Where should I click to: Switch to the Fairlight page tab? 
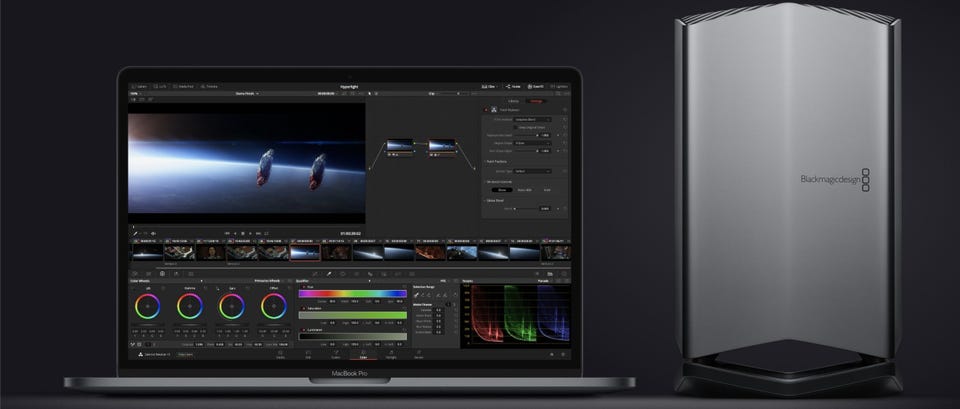tap(391, 354)
